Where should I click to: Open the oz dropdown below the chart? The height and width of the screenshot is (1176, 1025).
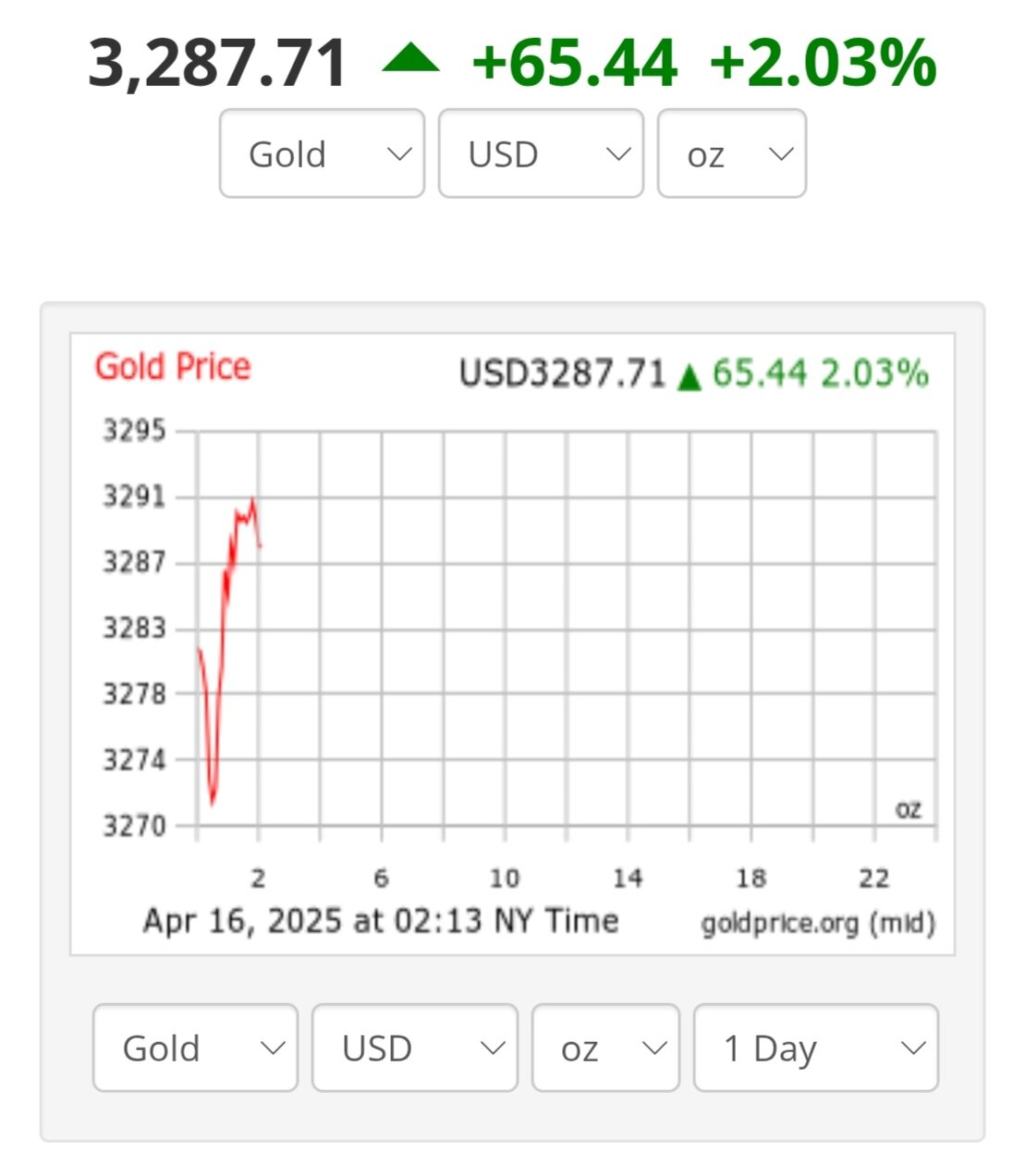(605, 1048)
